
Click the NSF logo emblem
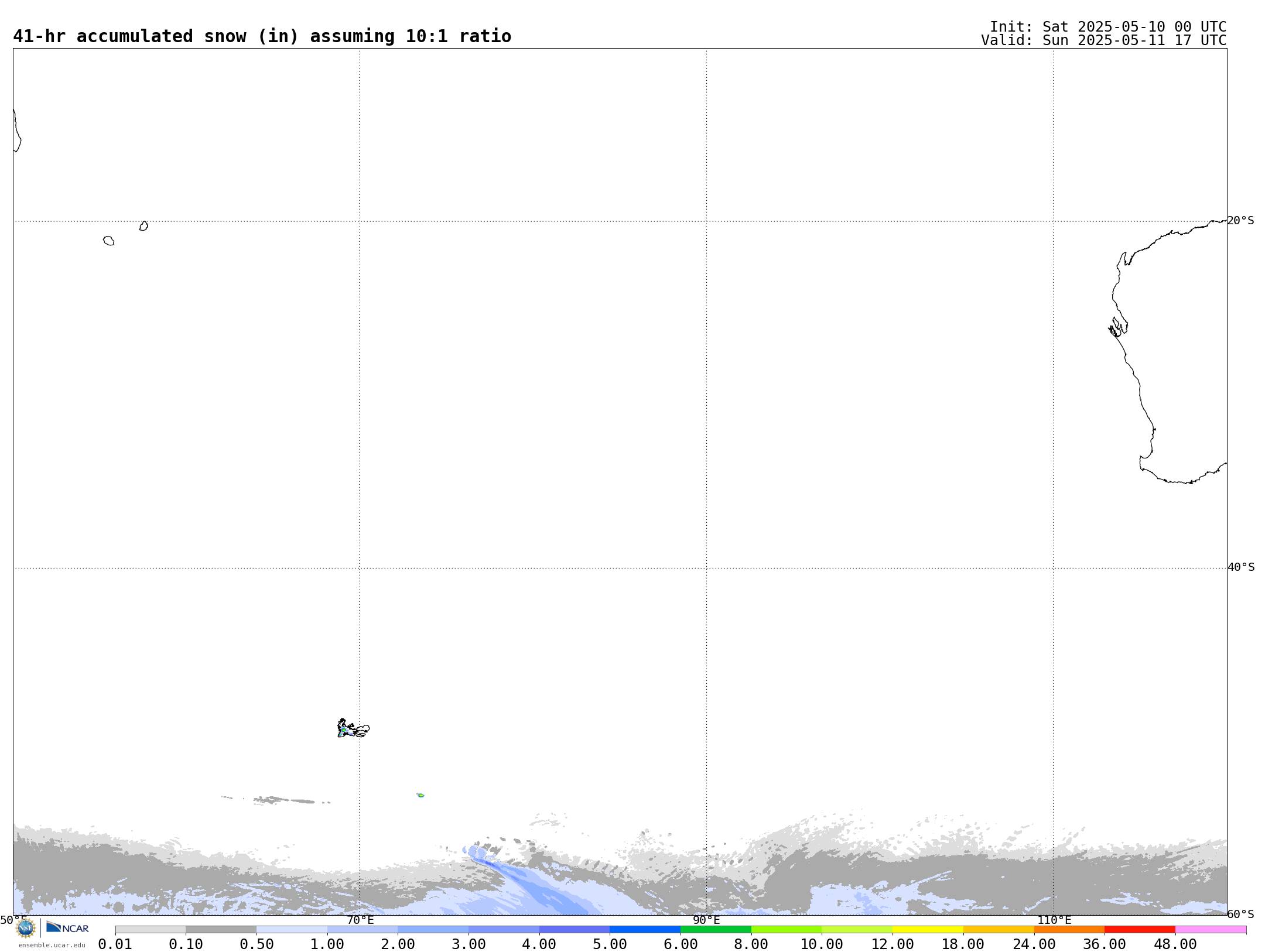pyautogui.click(x=25, y=928)
